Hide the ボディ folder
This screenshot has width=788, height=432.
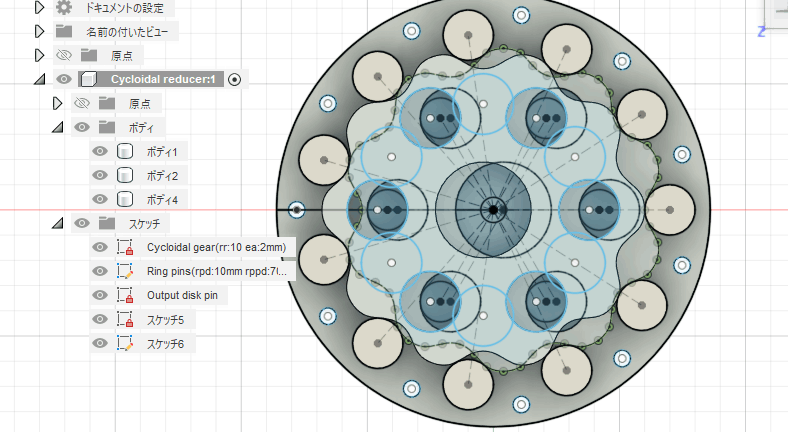pyautogui.click(x=82, y=127)
